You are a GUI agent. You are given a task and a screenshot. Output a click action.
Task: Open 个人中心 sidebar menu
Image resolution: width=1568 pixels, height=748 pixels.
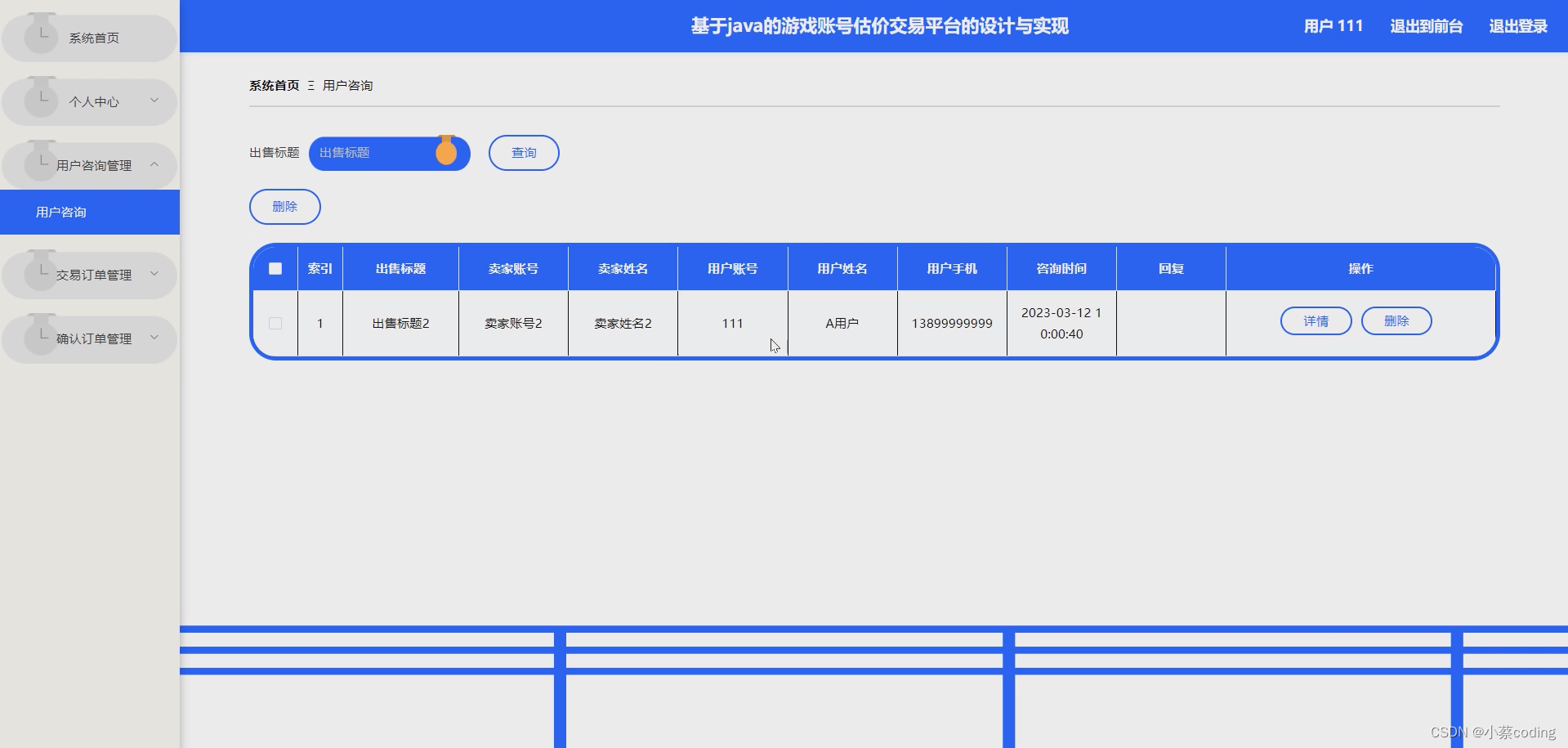(89, 101)
